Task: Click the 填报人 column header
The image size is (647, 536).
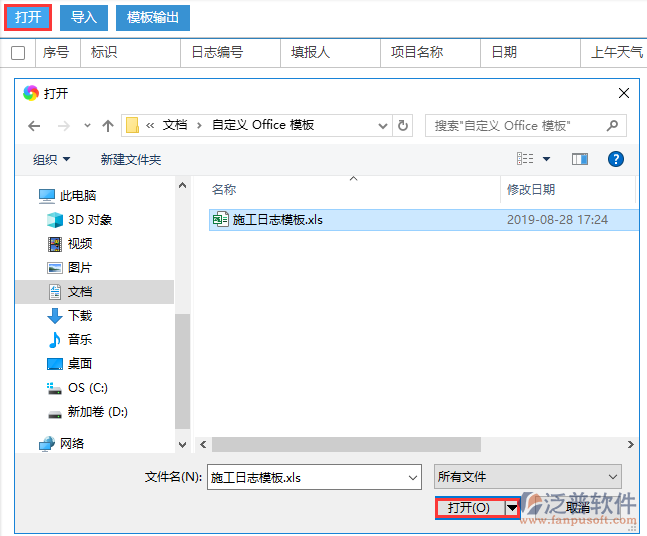Action: click(330, 52)
